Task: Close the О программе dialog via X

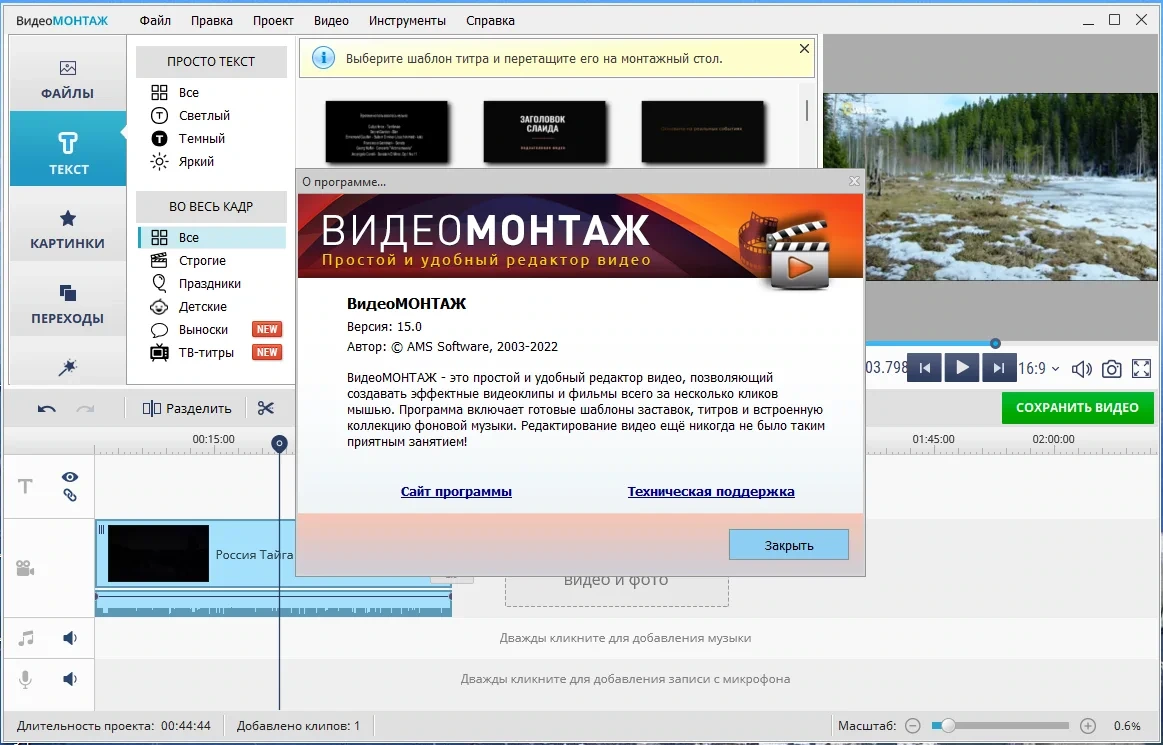Action: [854, 181]
